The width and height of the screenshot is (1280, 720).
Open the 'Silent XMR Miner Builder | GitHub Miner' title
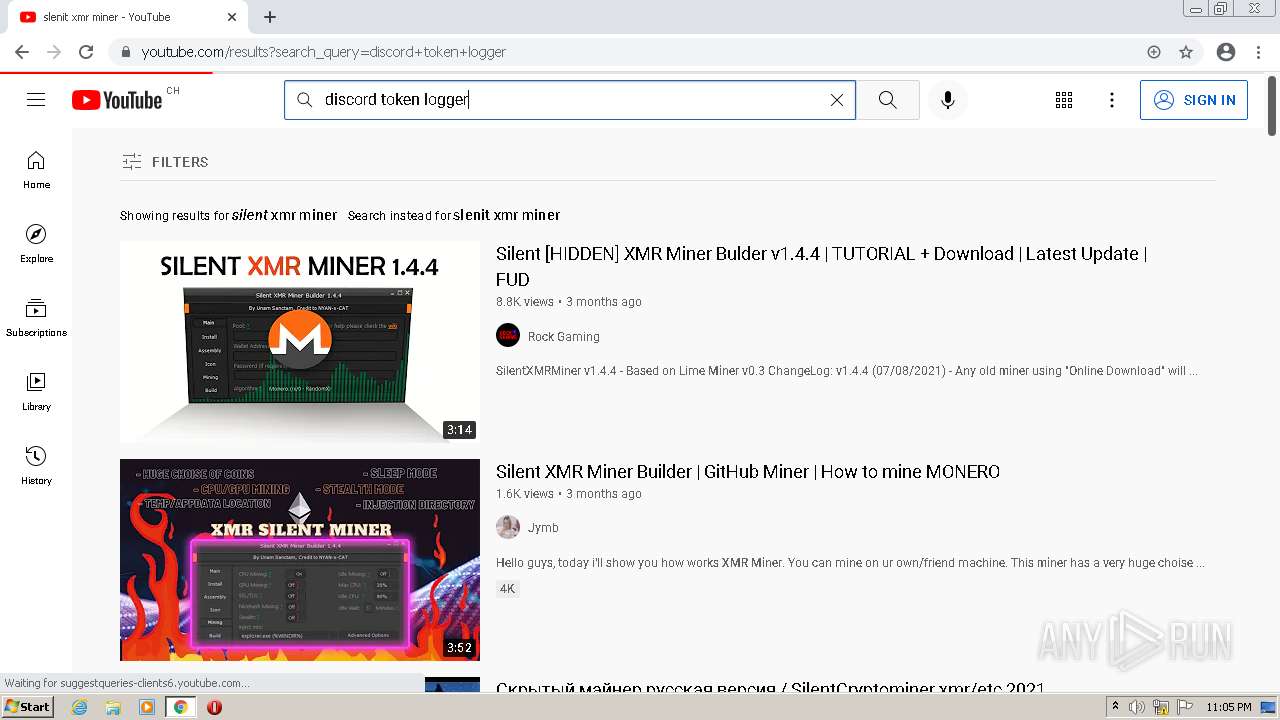coord(748,472)
